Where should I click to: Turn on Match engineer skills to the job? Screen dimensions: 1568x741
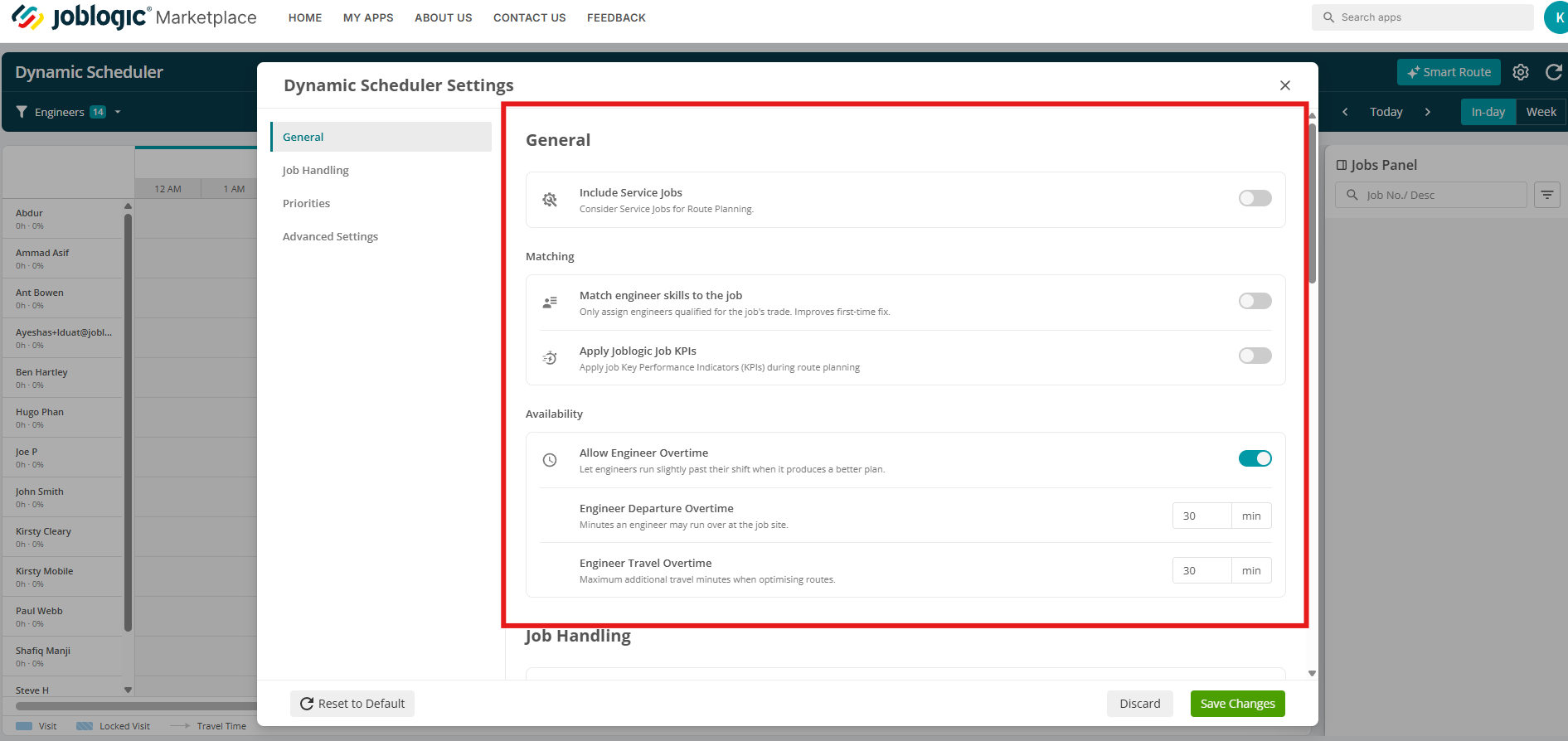pos(1255,301)
